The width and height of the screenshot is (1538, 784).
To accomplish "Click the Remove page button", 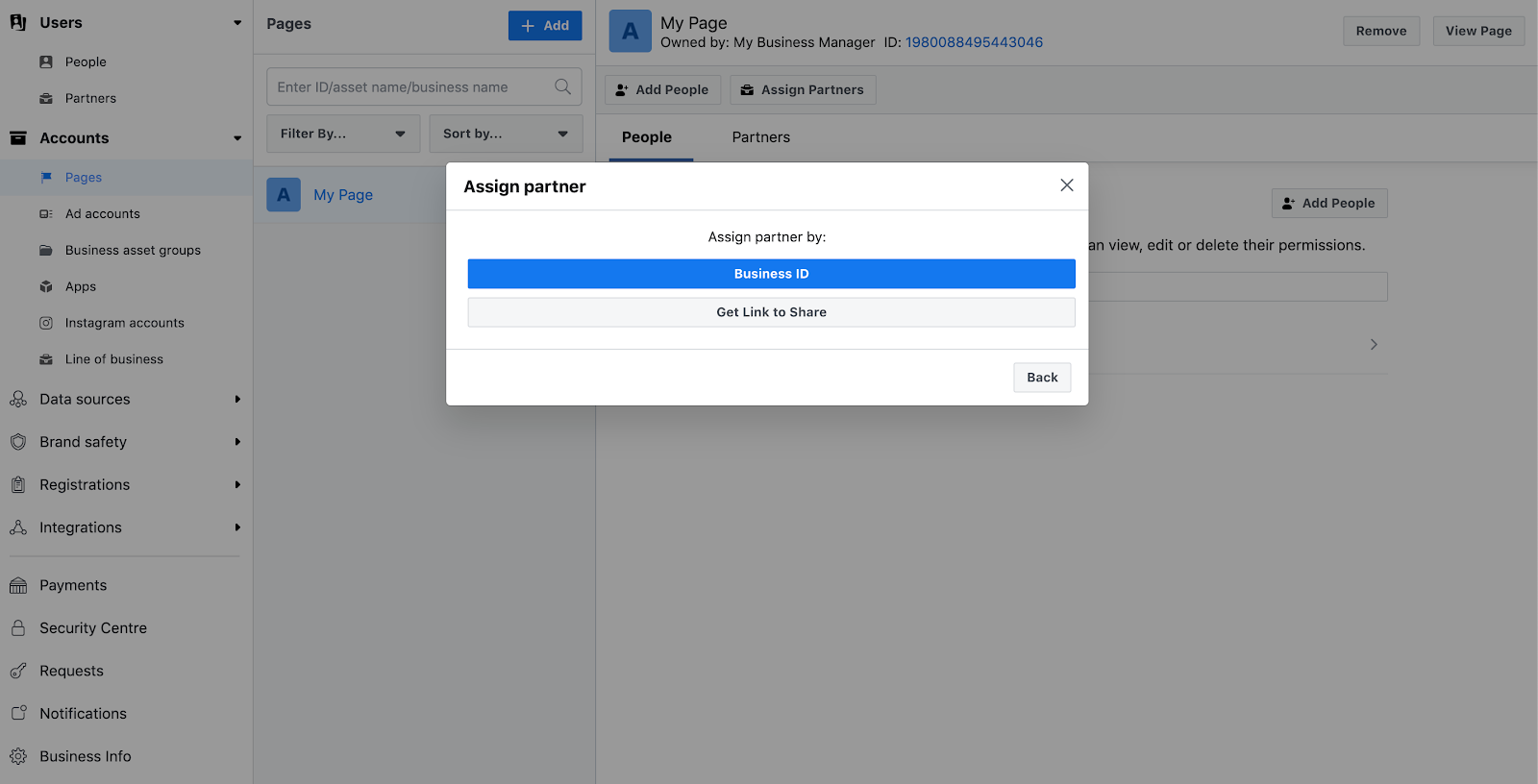I will pyautogui.click(x=1381, y=31).
